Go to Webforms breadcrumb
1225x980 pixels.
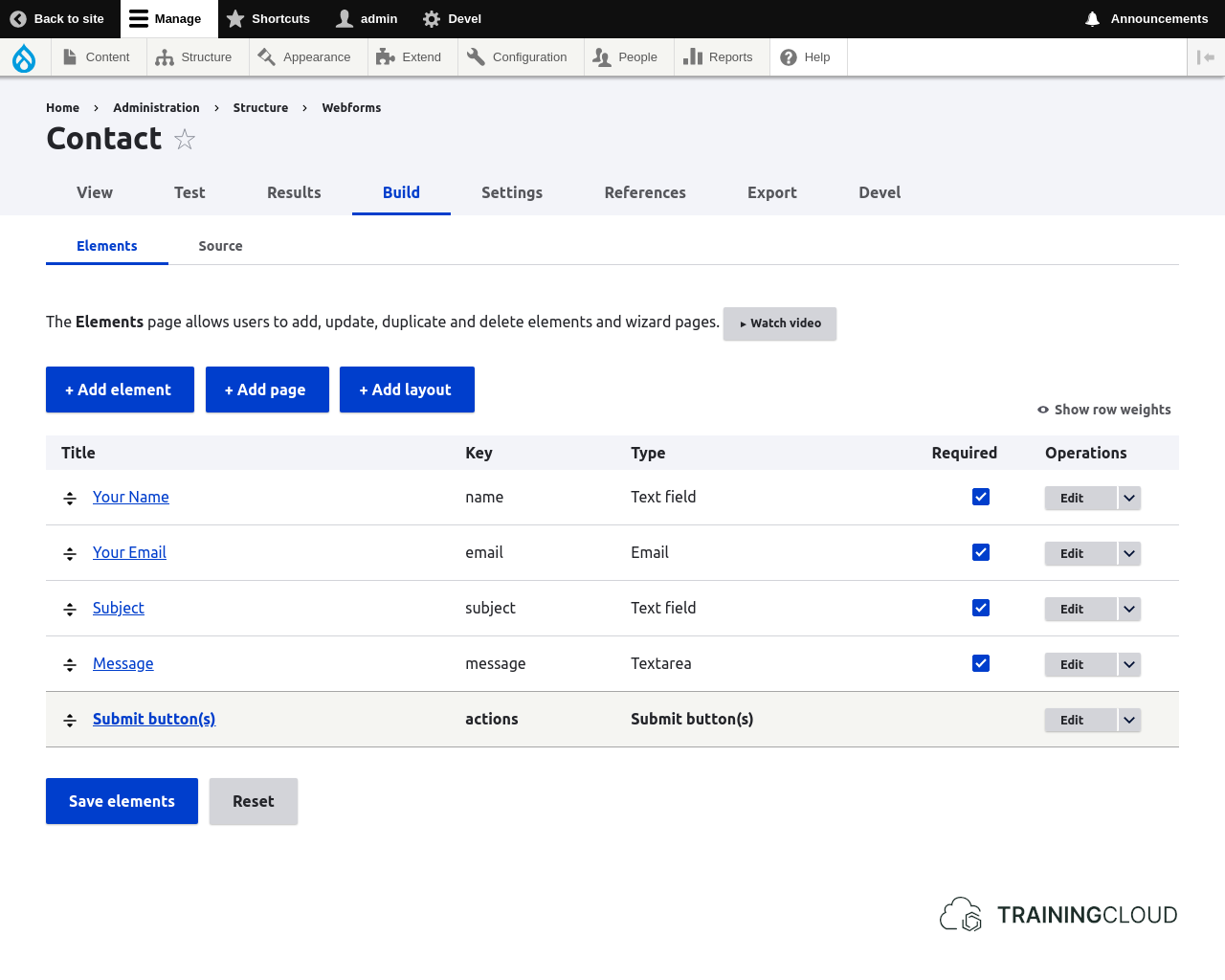351,108
